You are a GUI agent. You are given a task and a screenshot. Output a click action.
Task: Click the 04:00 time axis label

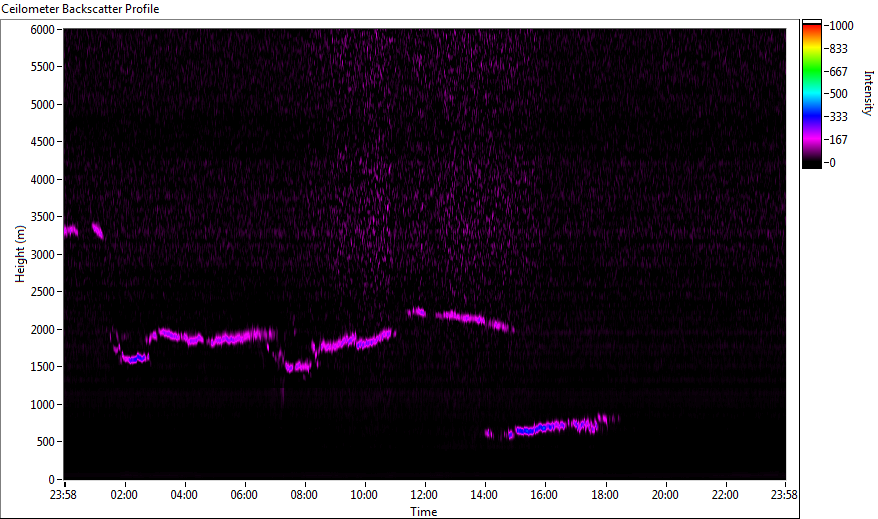(x=184, y=495)
